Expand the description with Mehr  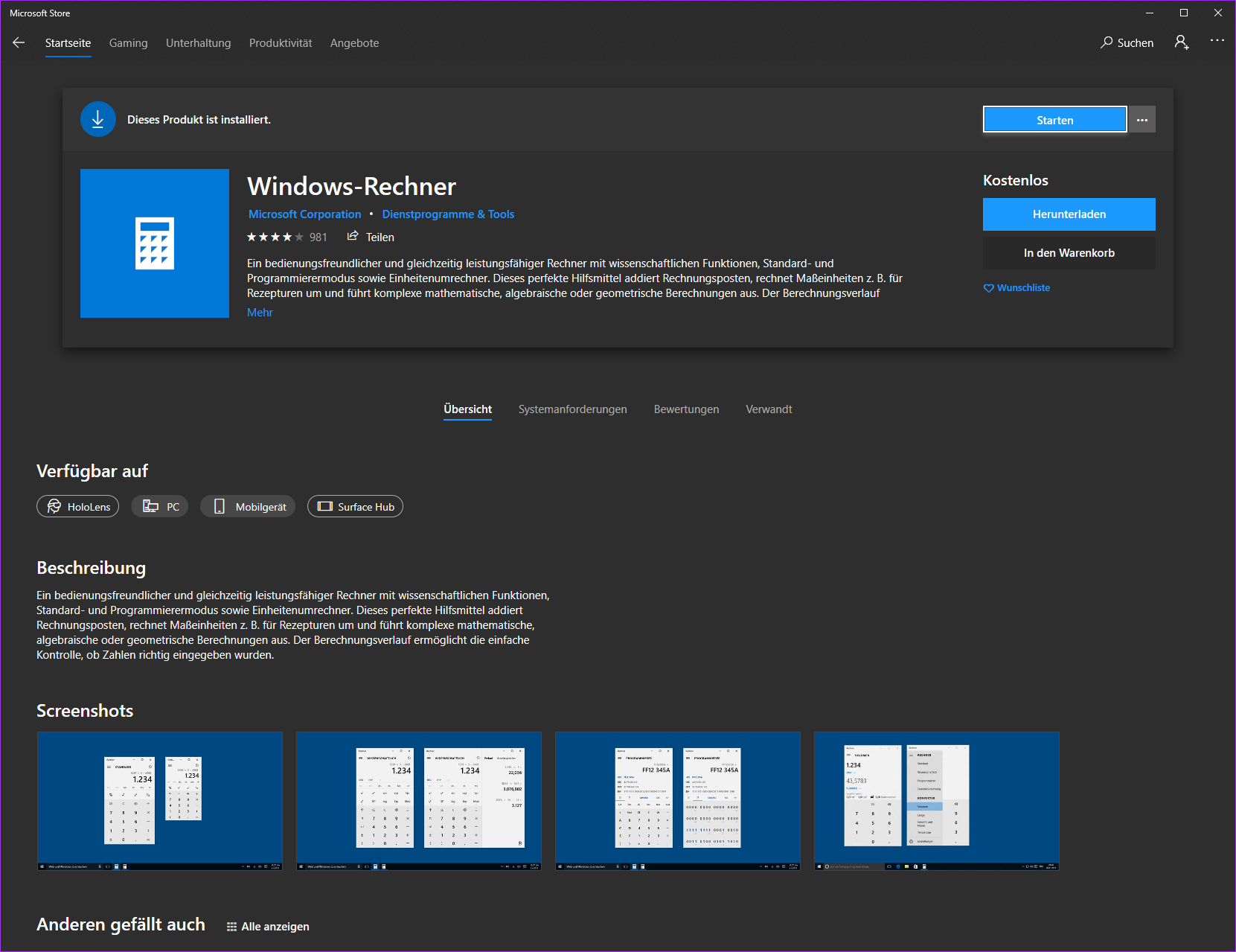point(260,313)
